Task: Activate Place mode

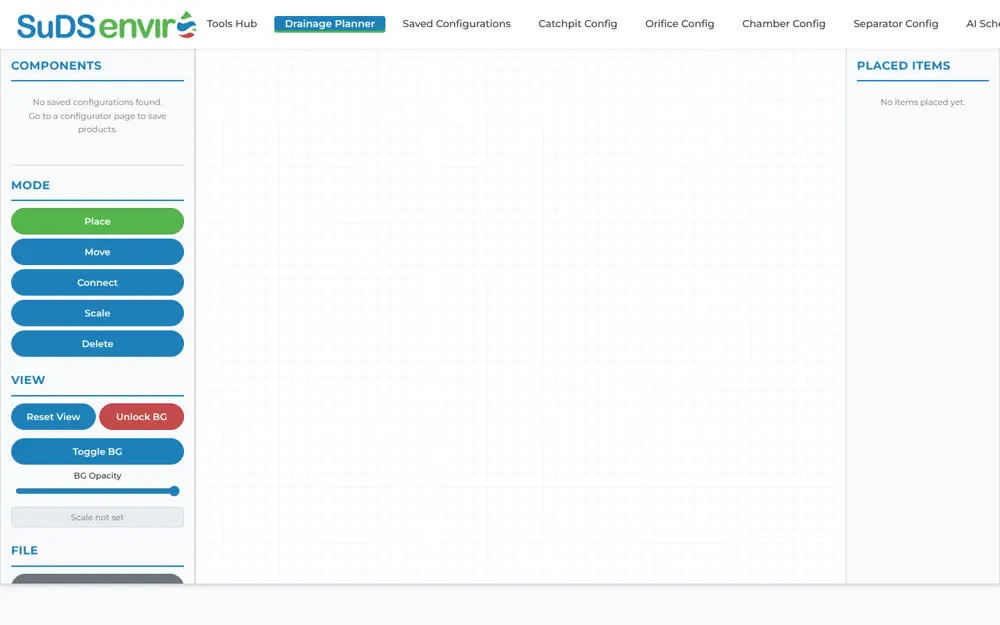Action: 98,221
